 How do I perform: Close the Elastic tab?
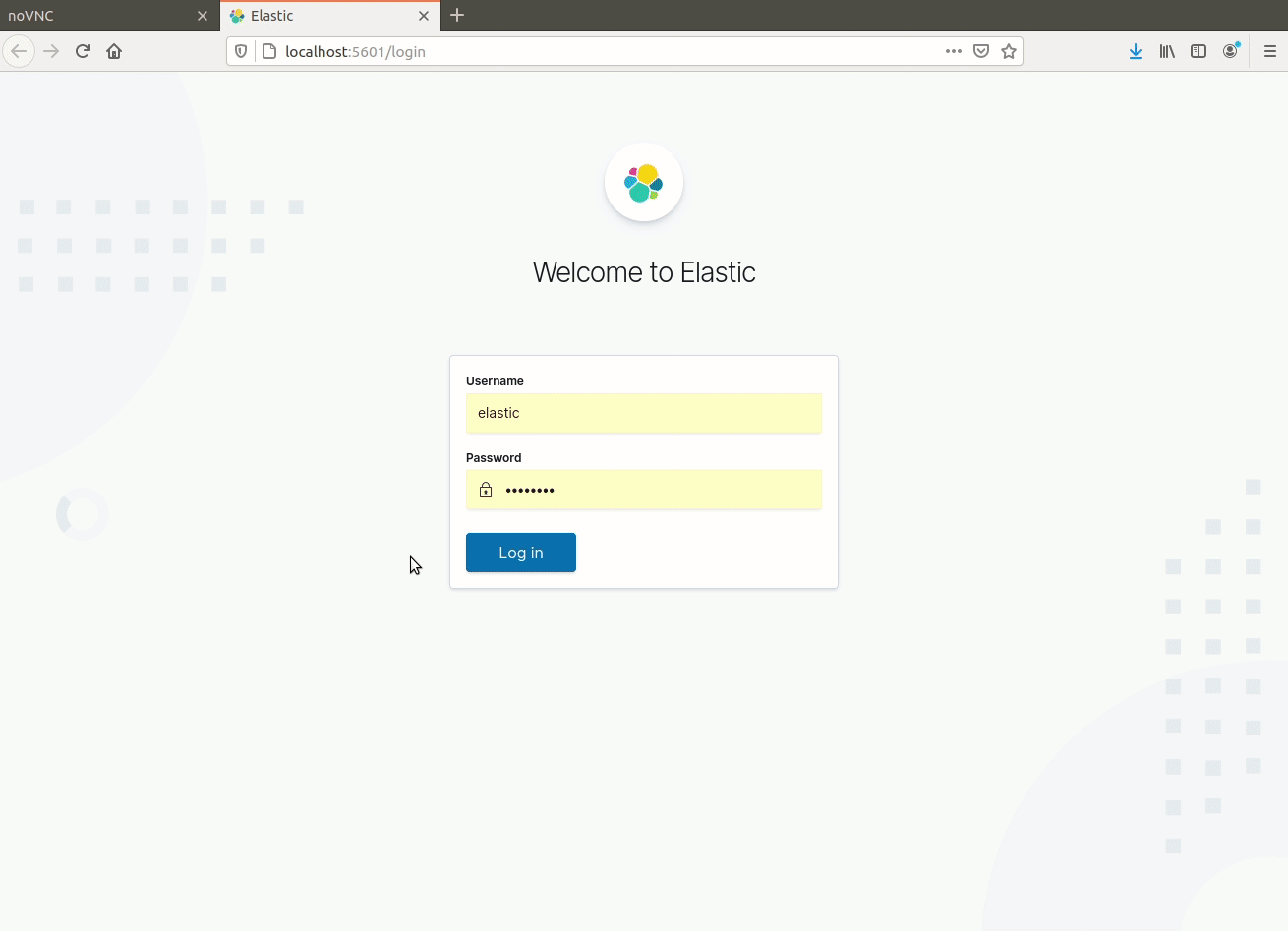click(x=424, y=16)
